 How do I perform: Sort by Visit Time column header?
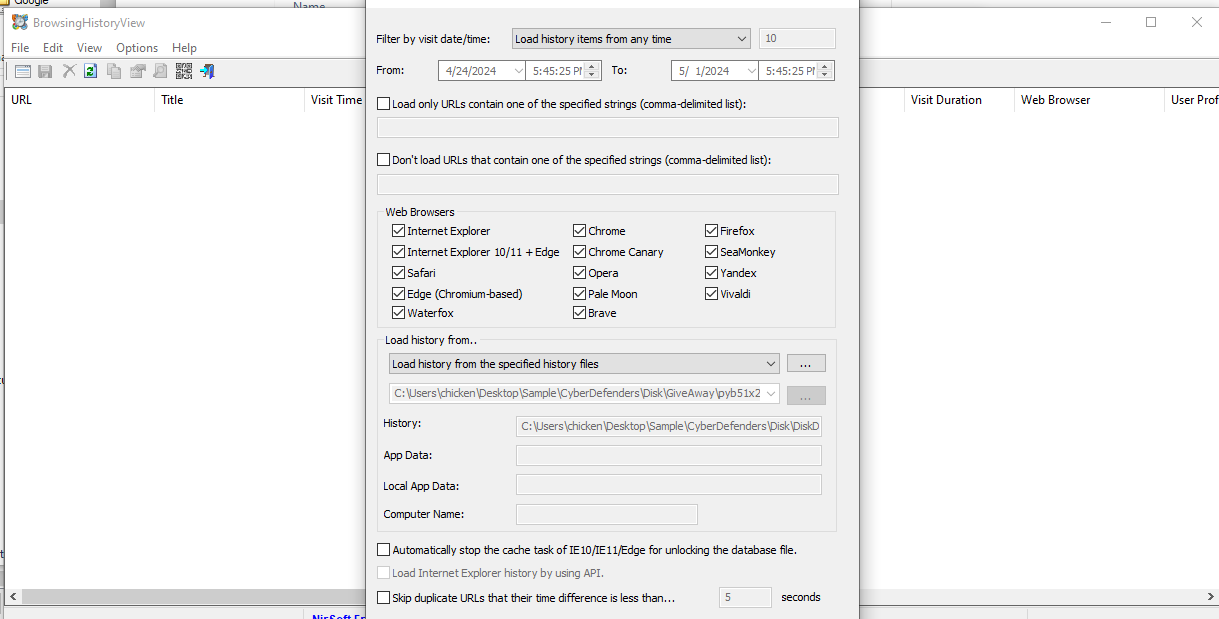(x=336, y=100)
